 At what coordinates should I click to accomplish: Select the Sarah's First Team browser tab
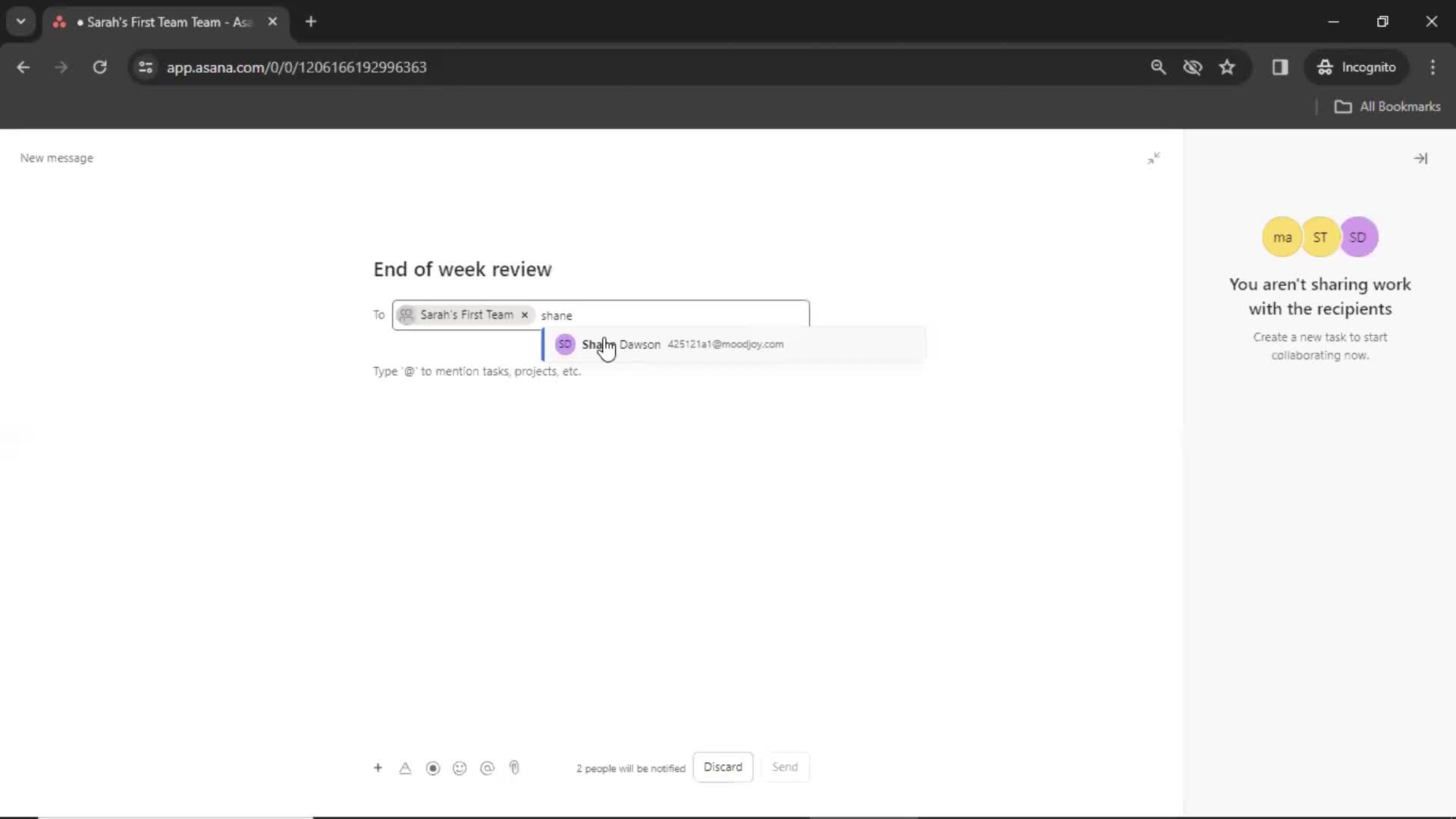tap(165, 22)
